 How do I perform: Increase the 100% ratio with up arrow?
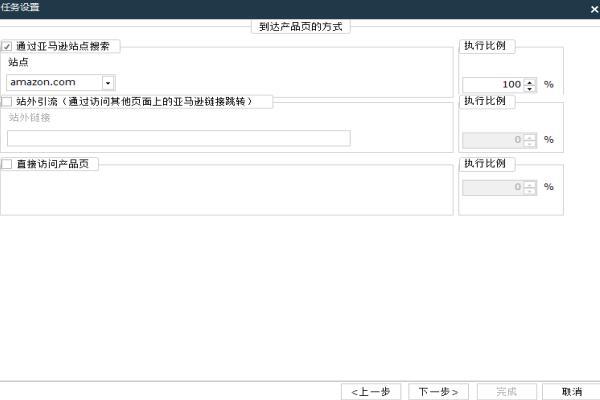pos(530,82)
